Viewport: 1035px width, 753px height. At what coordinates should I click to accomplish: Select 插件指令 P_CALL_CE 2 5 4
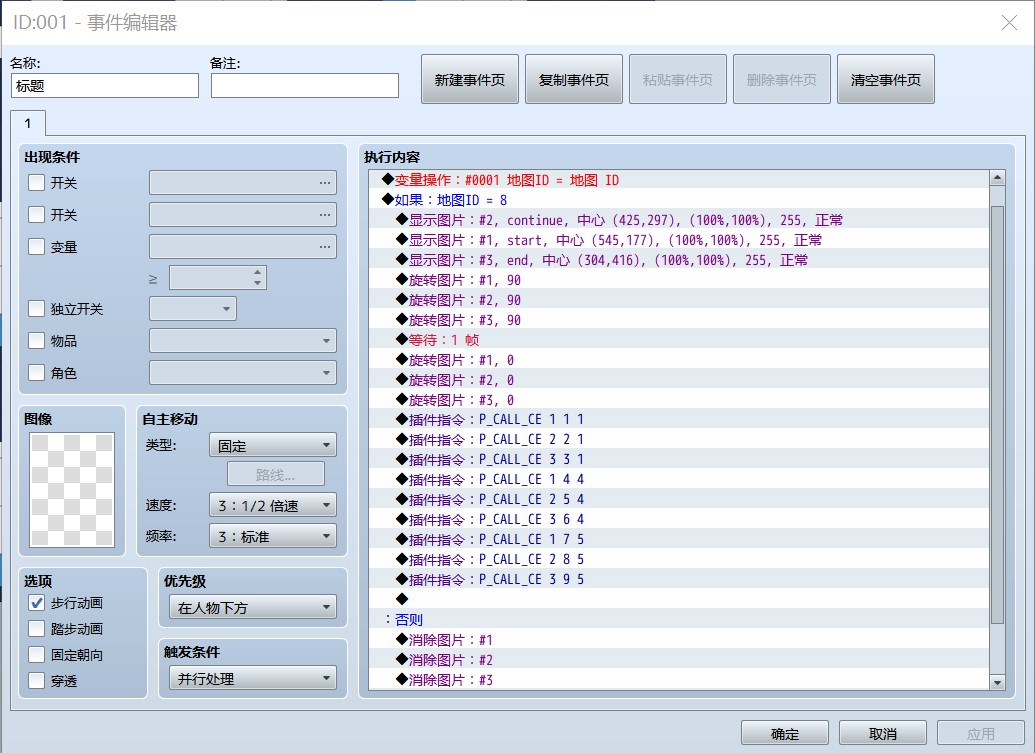pyautogui.click(x=679, y=500)
